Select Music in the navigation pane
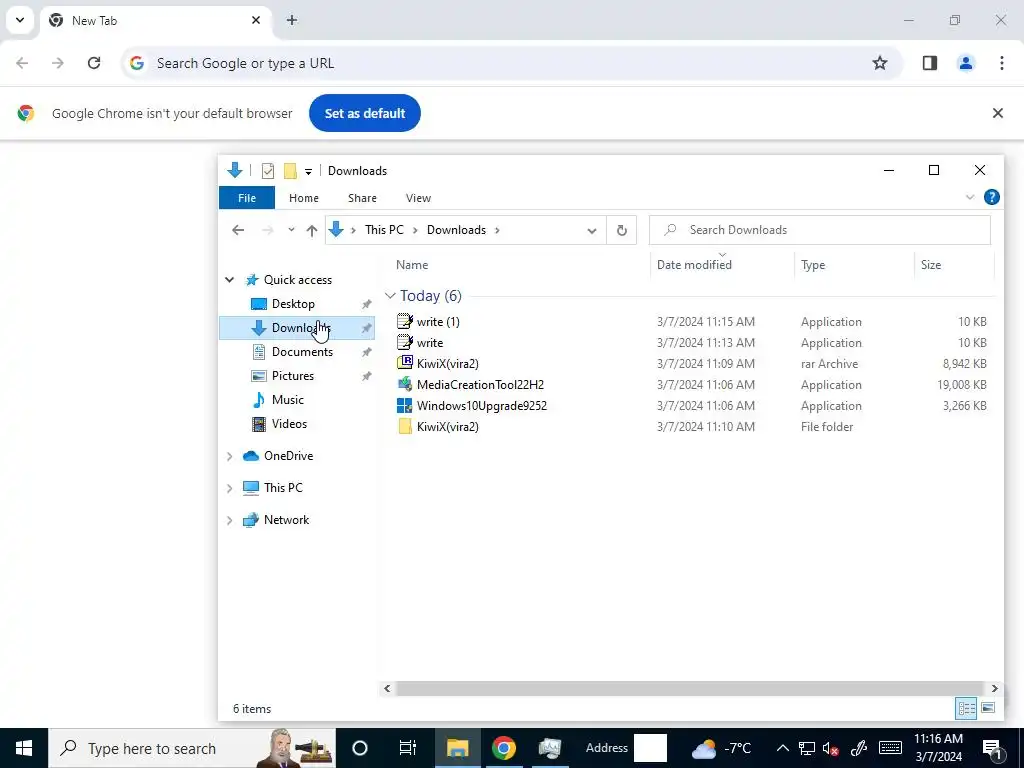 pyautogui.click(x=287, y=400)
